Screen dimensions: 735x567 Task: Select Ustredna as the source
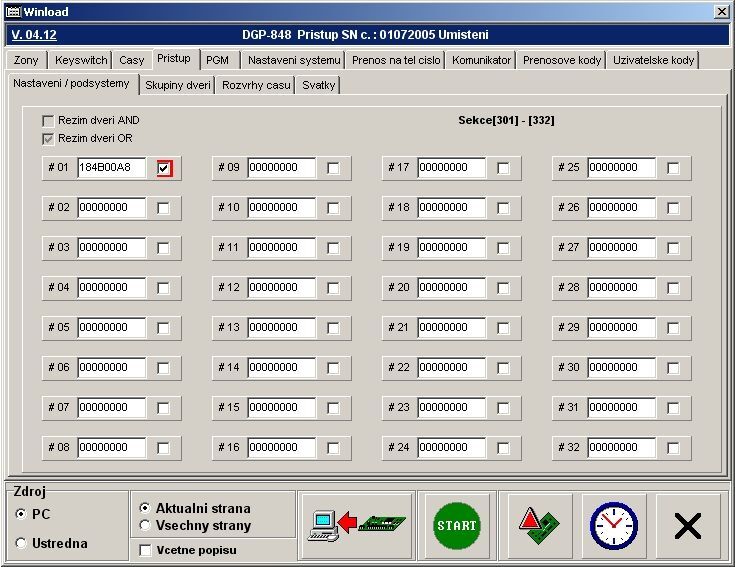click(22, 543)
